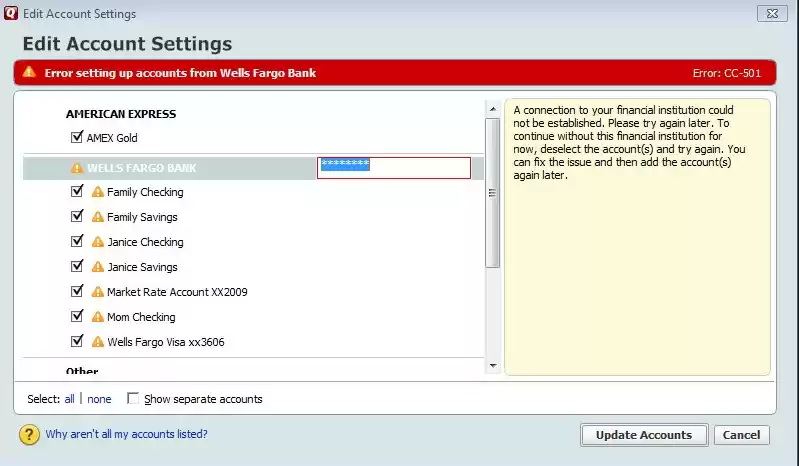Deselect the Family Savings checkbox

click(77, 216)
